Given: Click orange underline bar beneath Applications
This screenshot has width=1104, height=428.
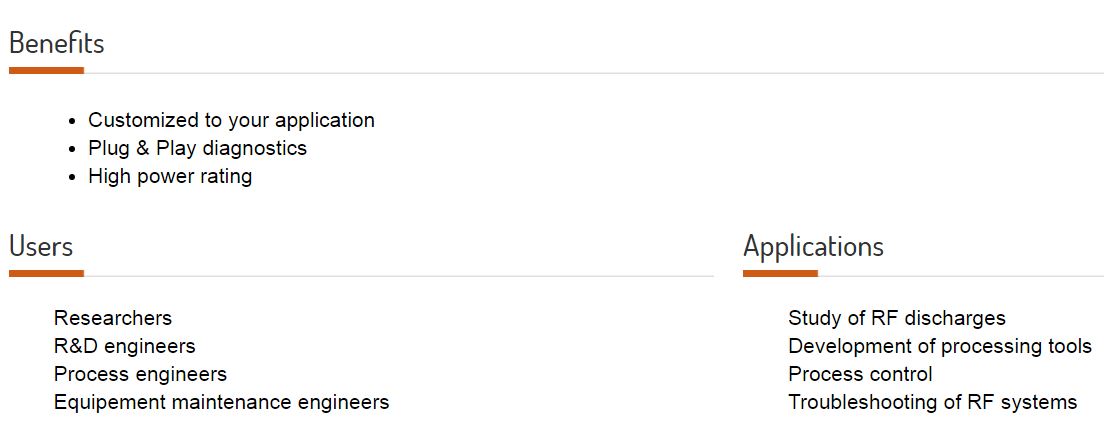Looking at the screenshot, I should (780, 273).
